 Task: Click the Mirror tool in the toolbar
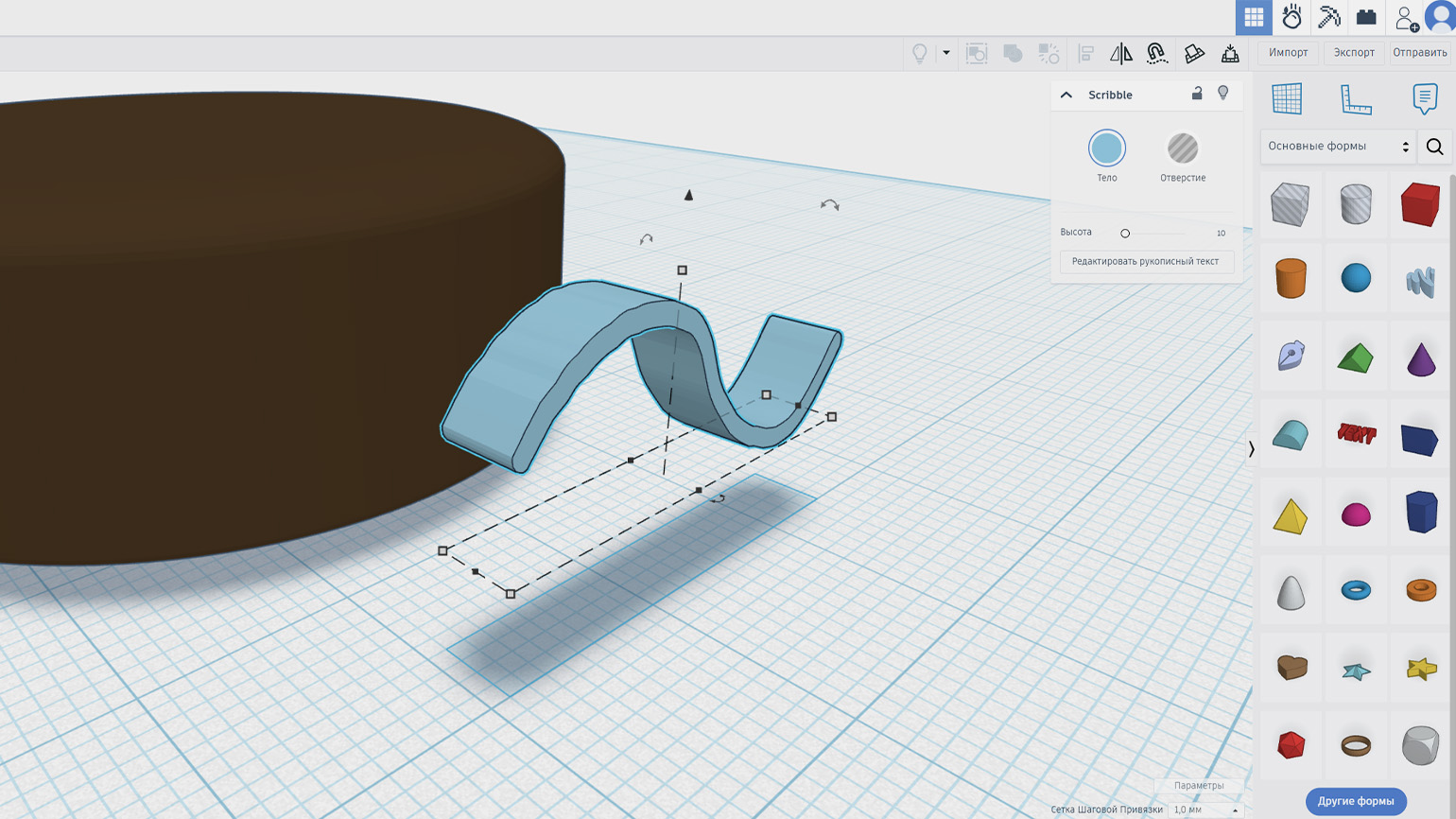point(1120,54)
